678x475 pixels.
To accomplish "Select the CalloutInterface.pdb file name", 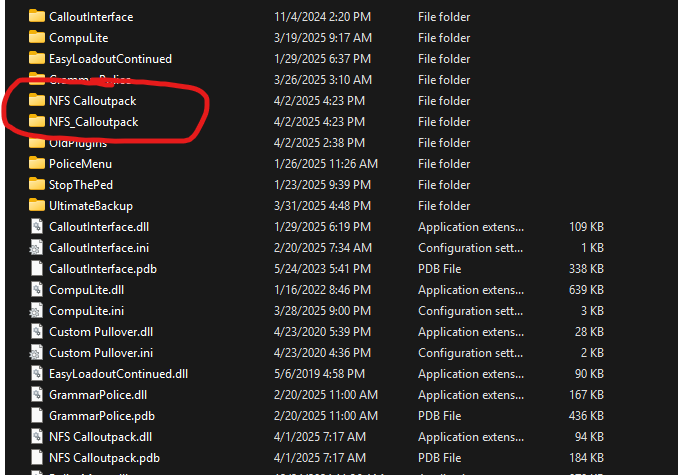I will tap(101, 268).
